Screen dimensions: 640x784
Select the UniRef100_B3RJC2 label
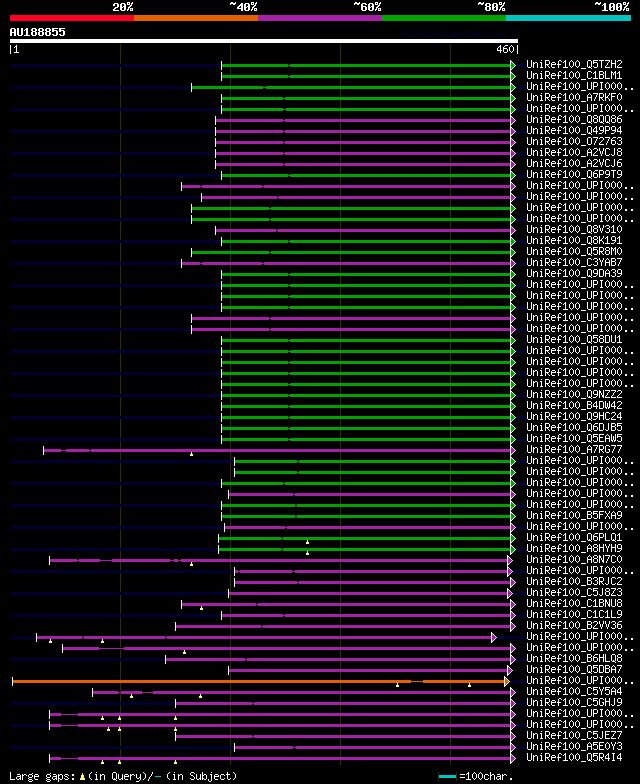(574, 581)
